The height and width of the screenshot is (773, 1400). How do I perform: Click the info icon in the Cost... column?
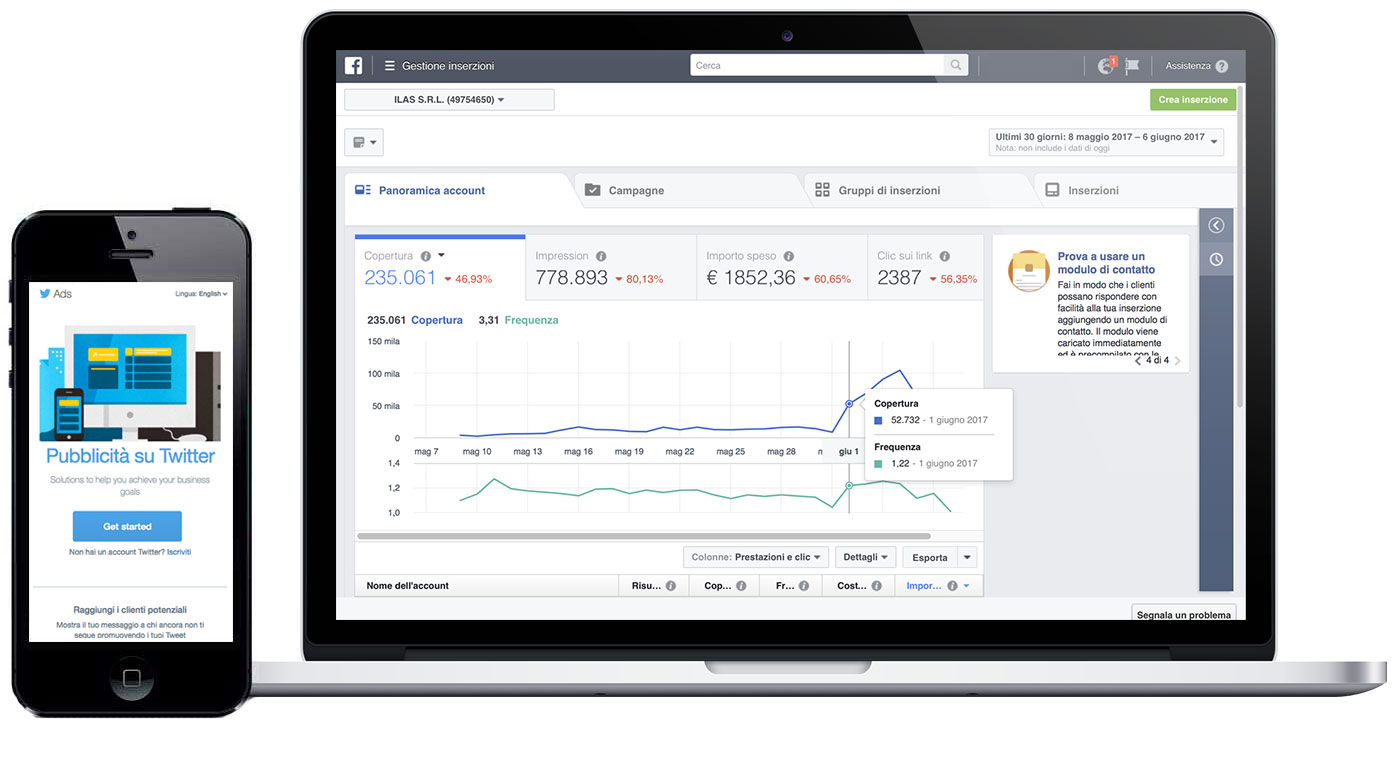[876, 586]
